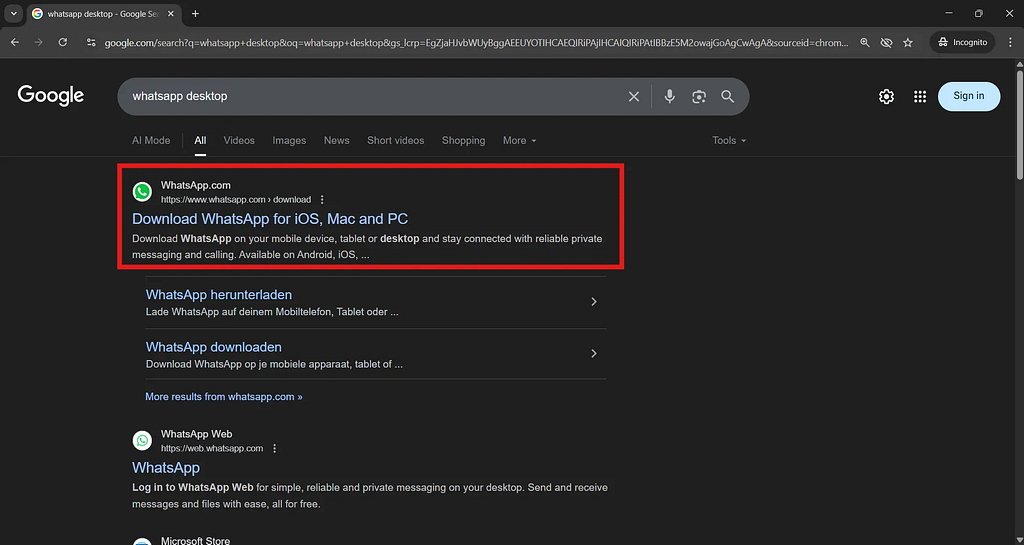Viewport: 1024px width, 545px height.
Task: Search by image with camera lens icon
Action: (699, 97)
